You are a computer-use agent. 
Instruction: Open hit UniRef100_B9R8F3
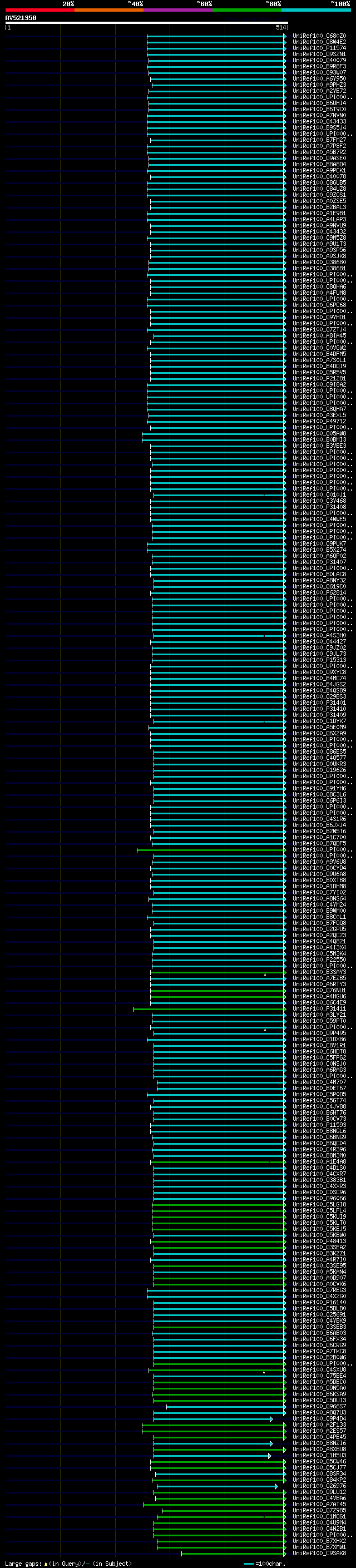pyautogui.click(x=319, y=66)
